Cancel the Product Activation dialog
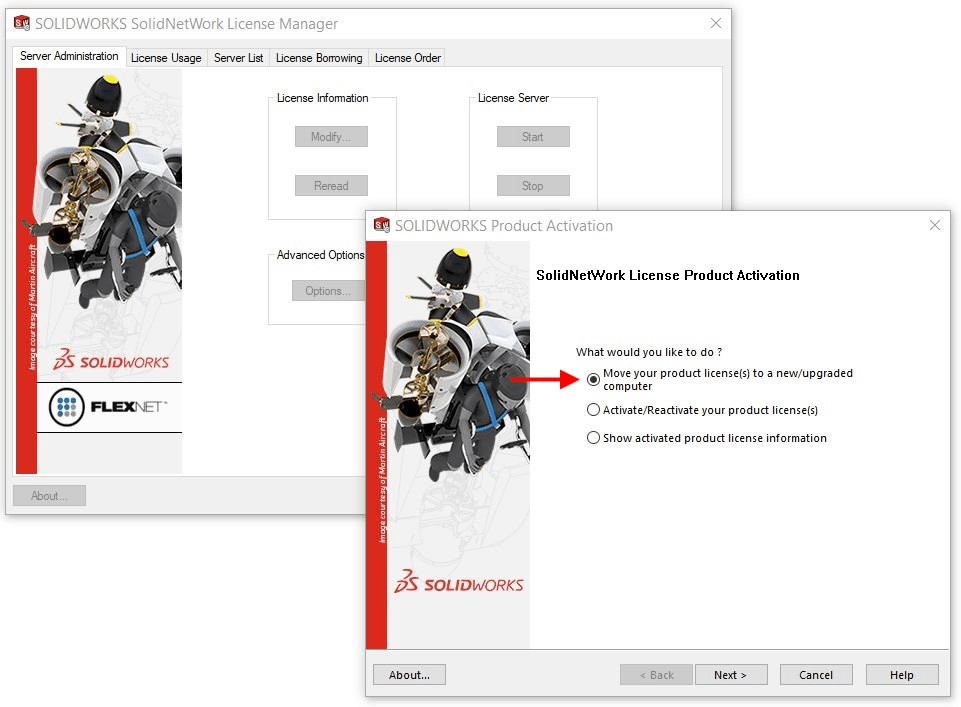 point(816,675)
